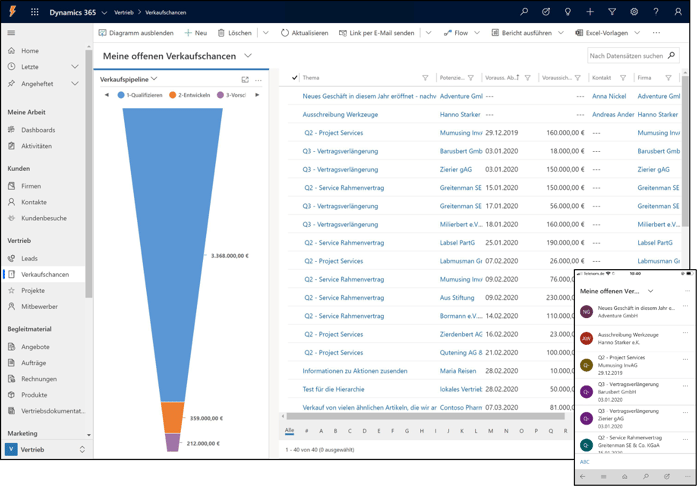
Task: Open Excel-Vorlagen dropdown chevron
Action: (x=637, y=33)
